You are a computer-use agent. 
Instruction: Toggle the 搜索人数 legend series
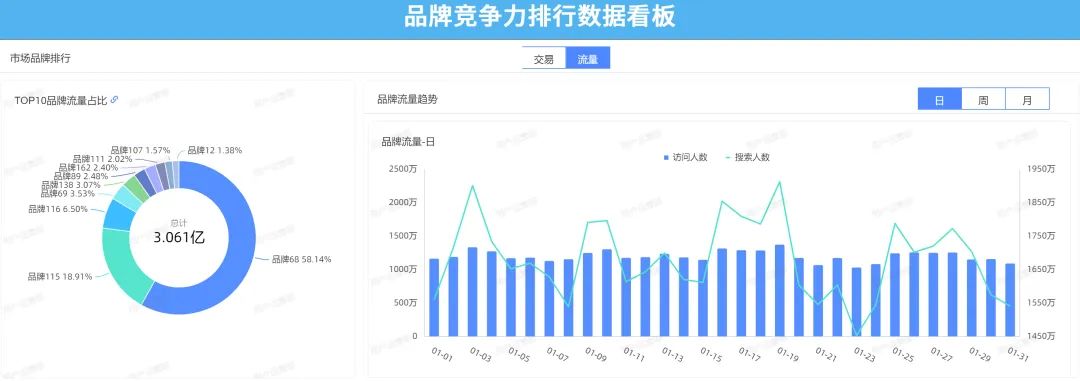click(747, 158)
